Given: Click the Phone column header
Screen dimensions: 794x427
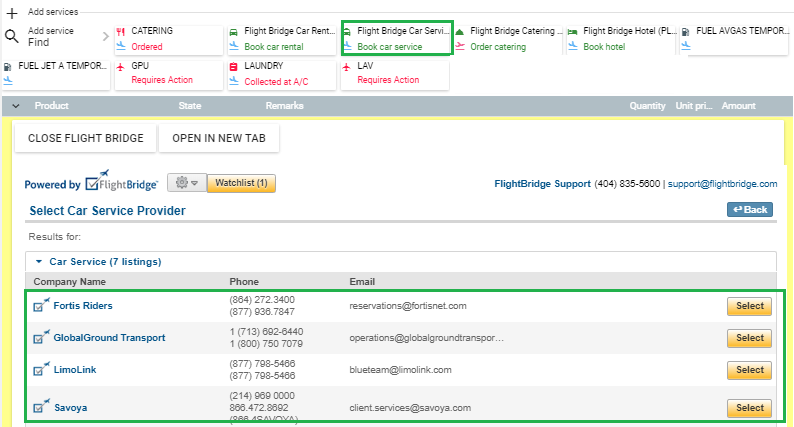Looking at the screenshot, I should click(244, 282).
